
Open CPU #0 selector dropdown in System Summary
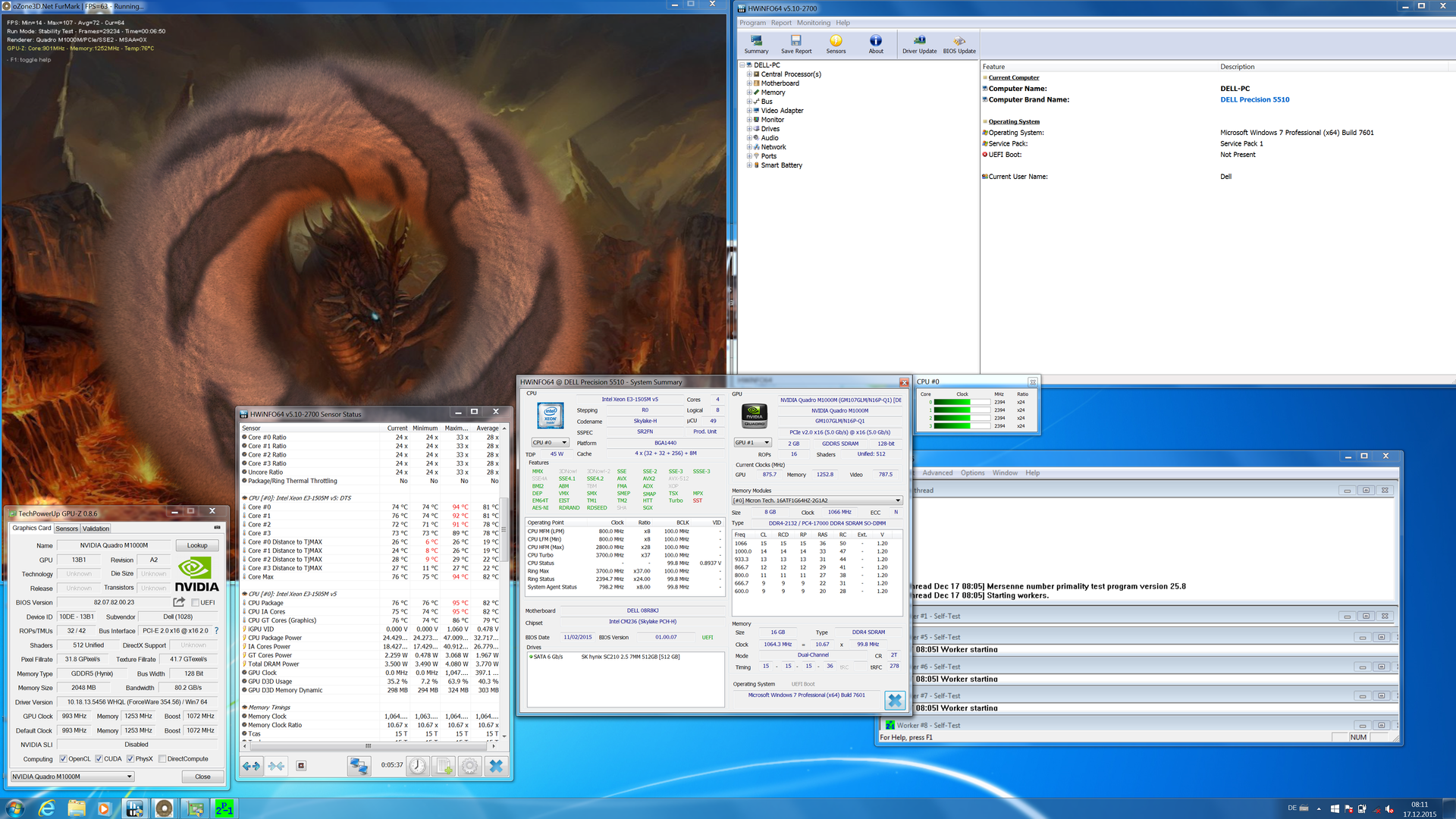pos(550,443)
